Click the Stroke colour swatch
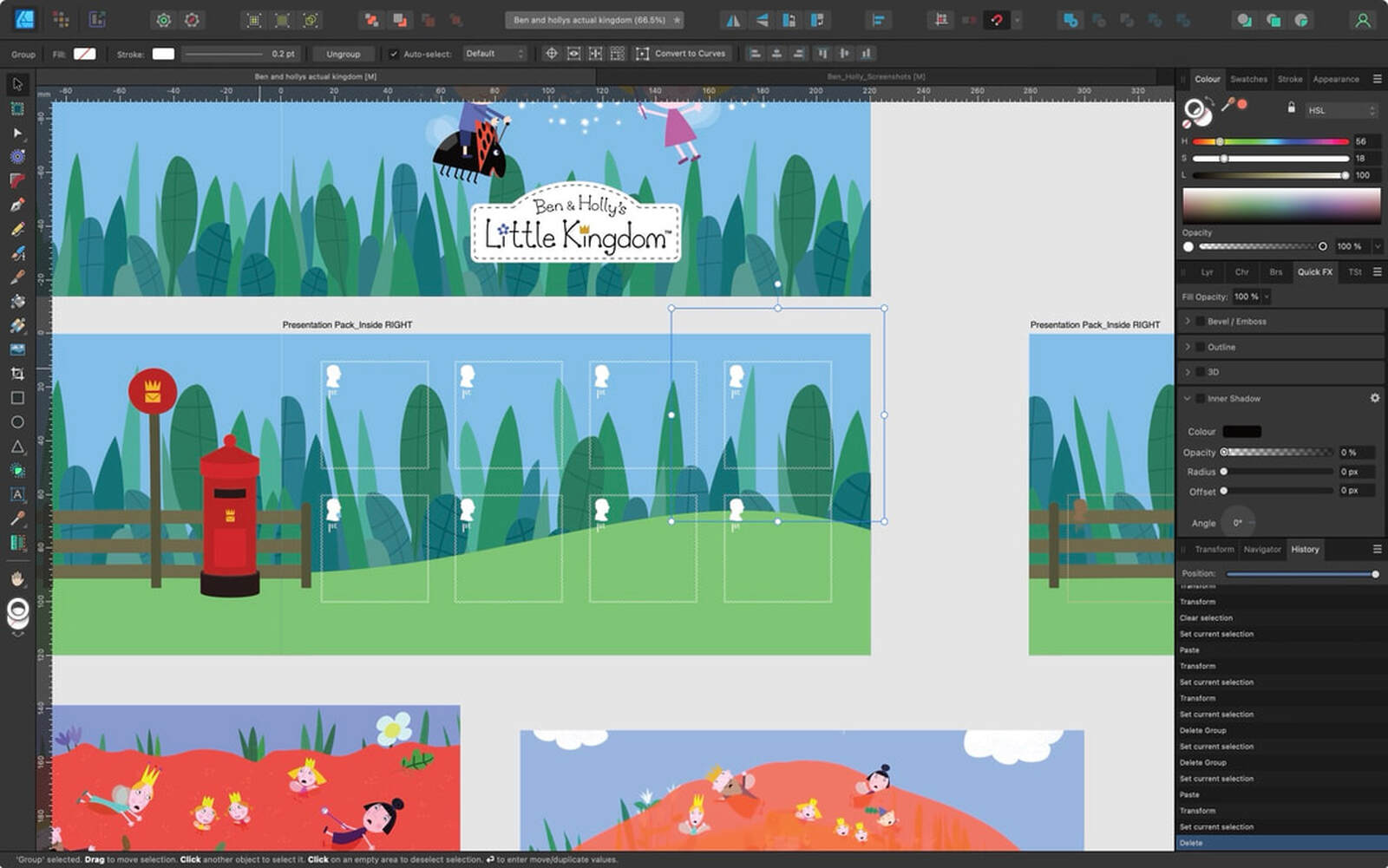This screenshot has width=1388, height=868. [163, 54]
